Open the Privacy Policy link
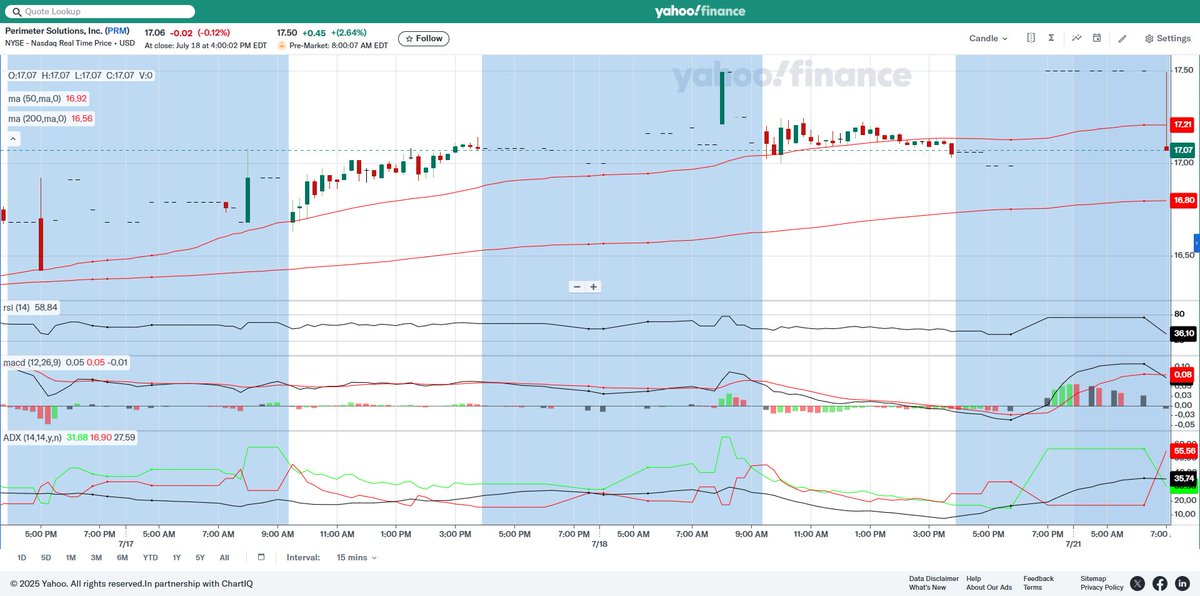1200x596 pixels. coord(1102,587)
